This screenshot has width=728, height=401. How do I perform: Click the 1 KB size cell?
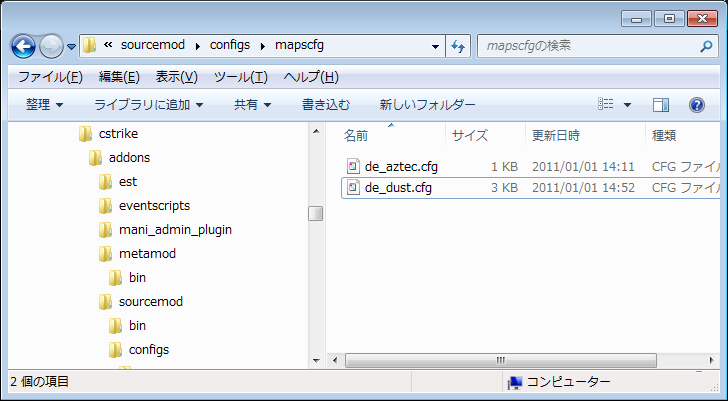tap(504, 167)
